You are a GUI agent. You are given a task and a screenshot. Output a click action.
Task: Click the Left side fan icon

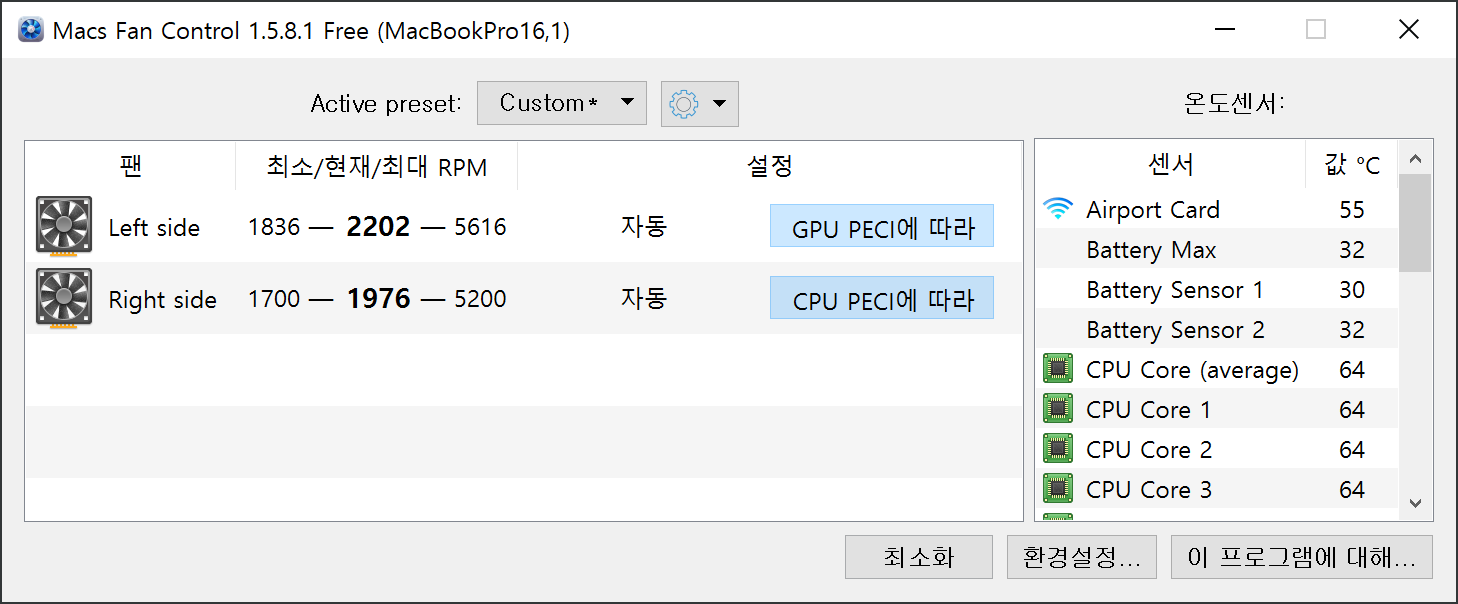pos(64,226)
